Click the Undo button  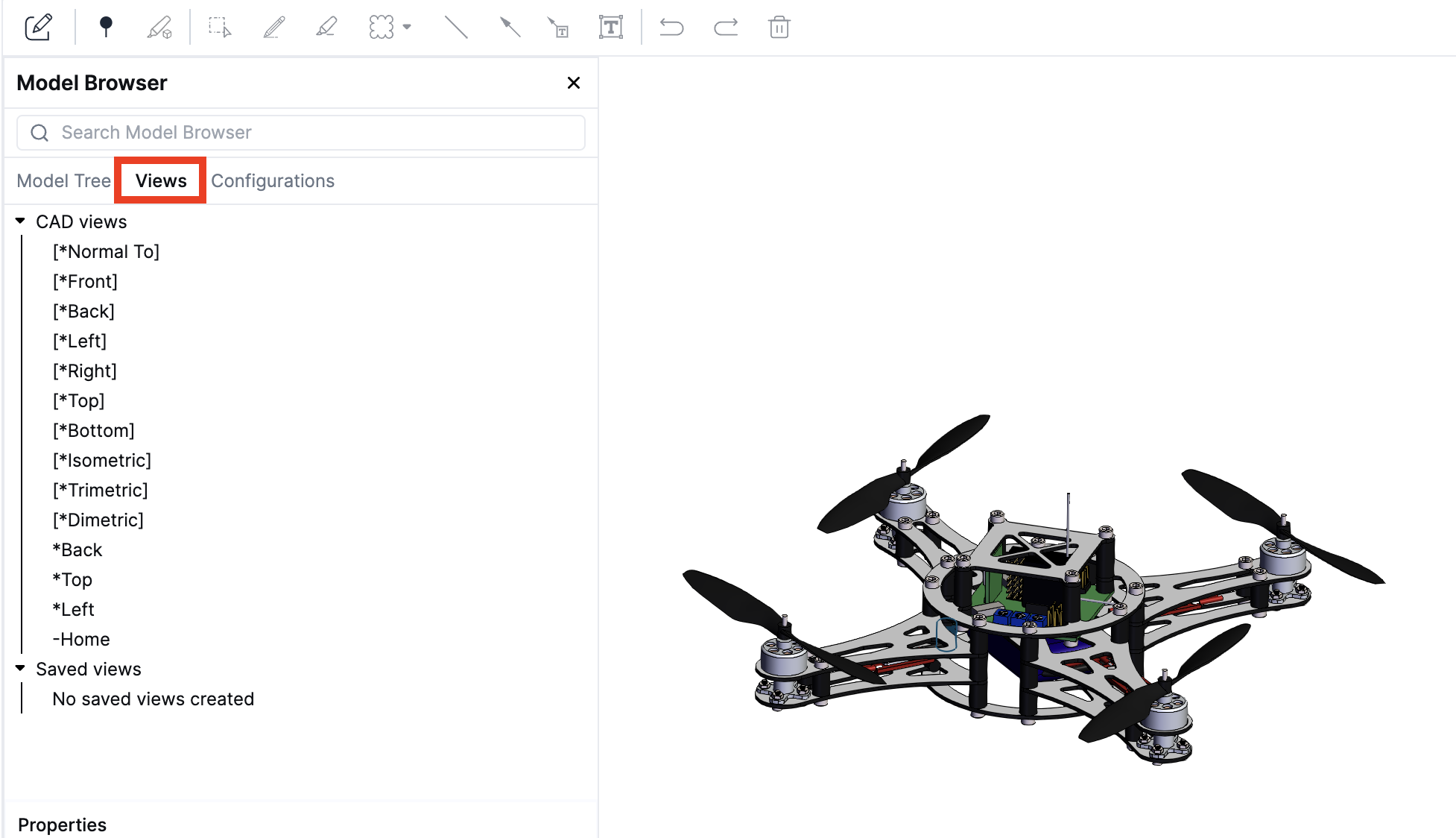click(x=671, y=27)
